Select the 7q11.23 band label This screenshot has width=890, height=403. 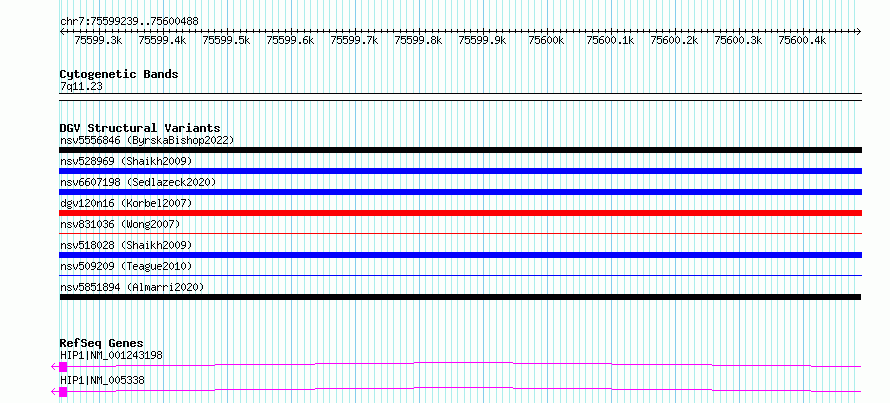click(x=81, y=87)
